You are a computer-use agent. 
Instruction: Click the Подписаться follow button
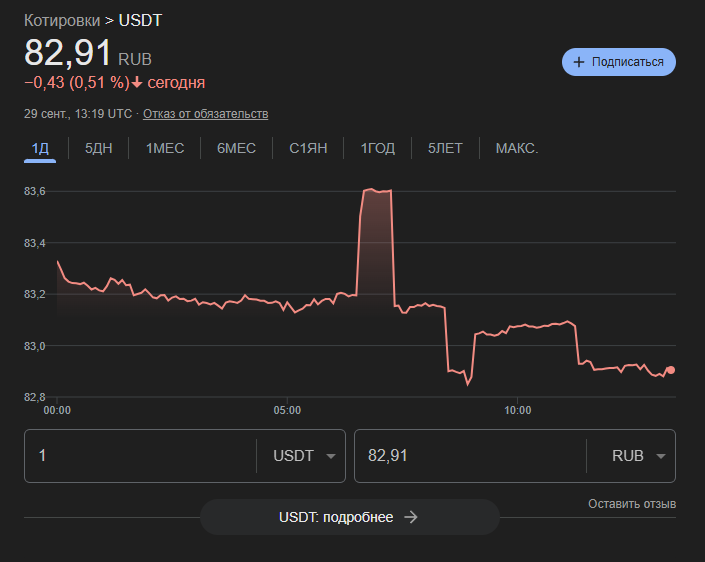pos(619,62)
